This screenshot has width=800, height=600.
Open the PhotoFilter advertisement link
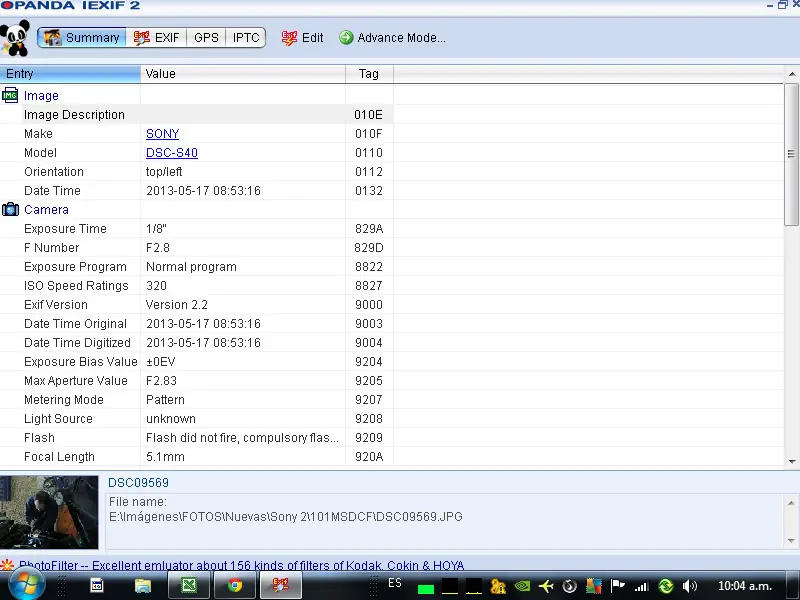242,565
